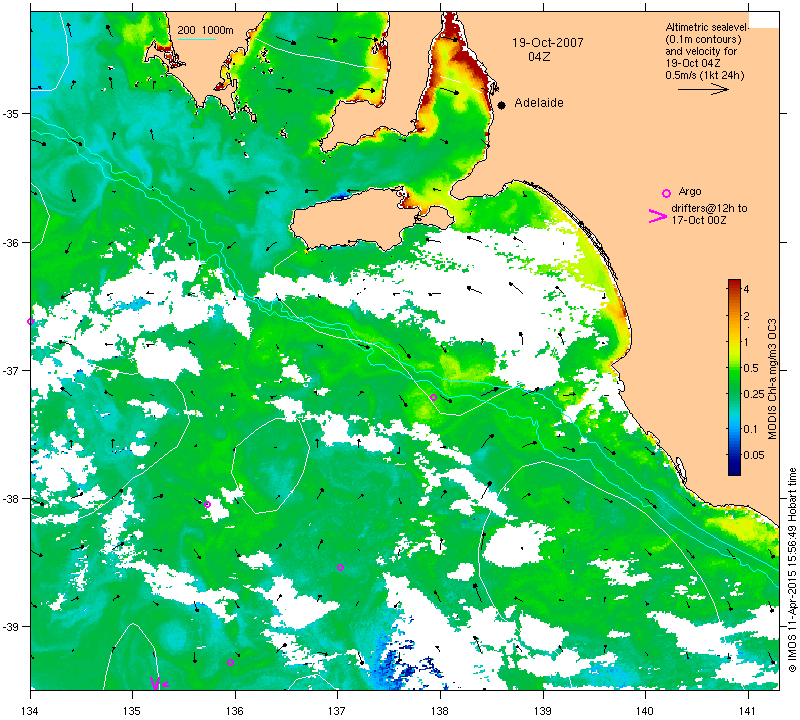Click the colorbar value label '0.25'
The width and height of the screenshot is (800, 720).
pos(754,394)
